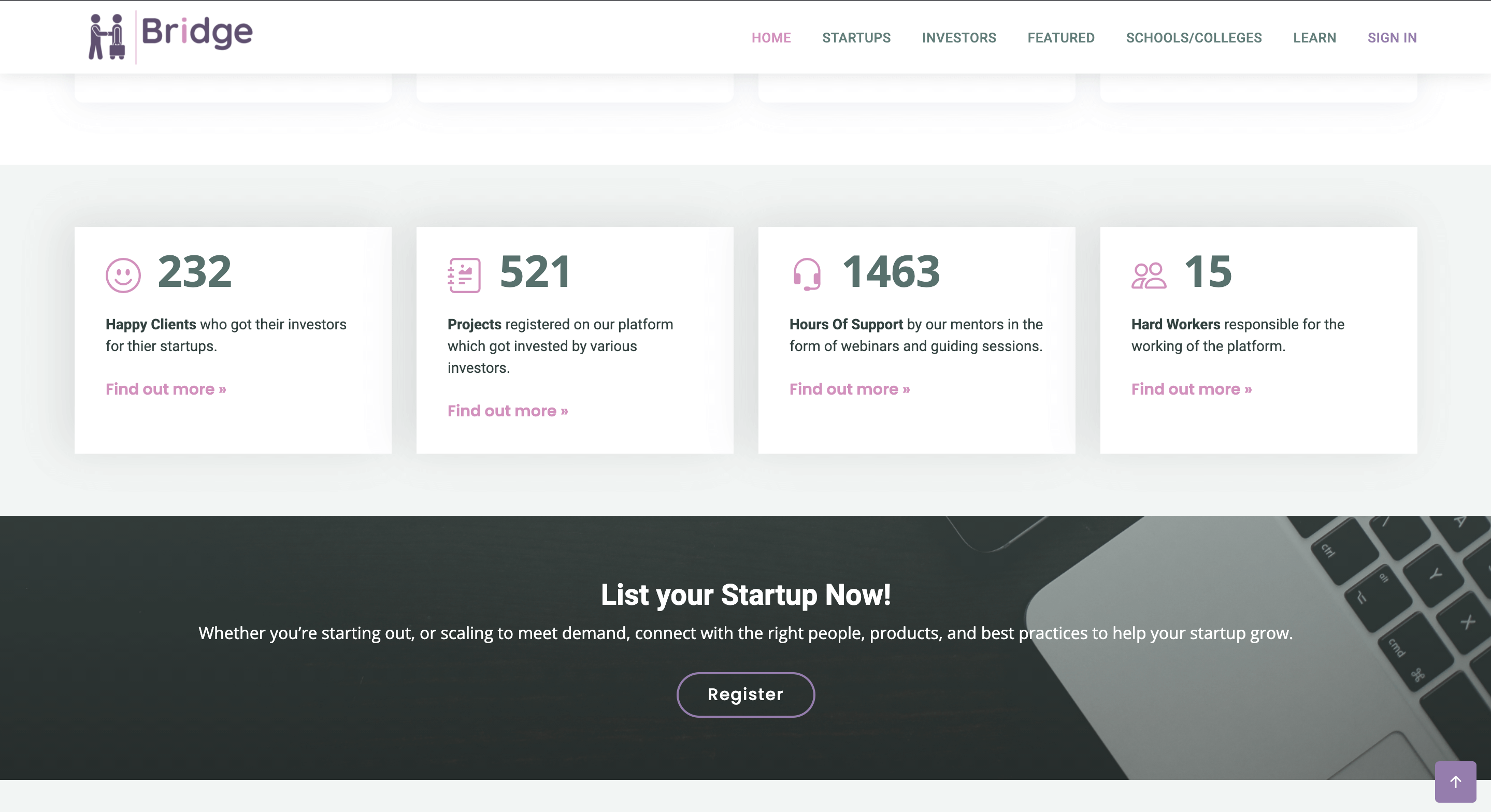Select the LEARN nav item
Screen dimensions: 1491x812
[1314, 38]
